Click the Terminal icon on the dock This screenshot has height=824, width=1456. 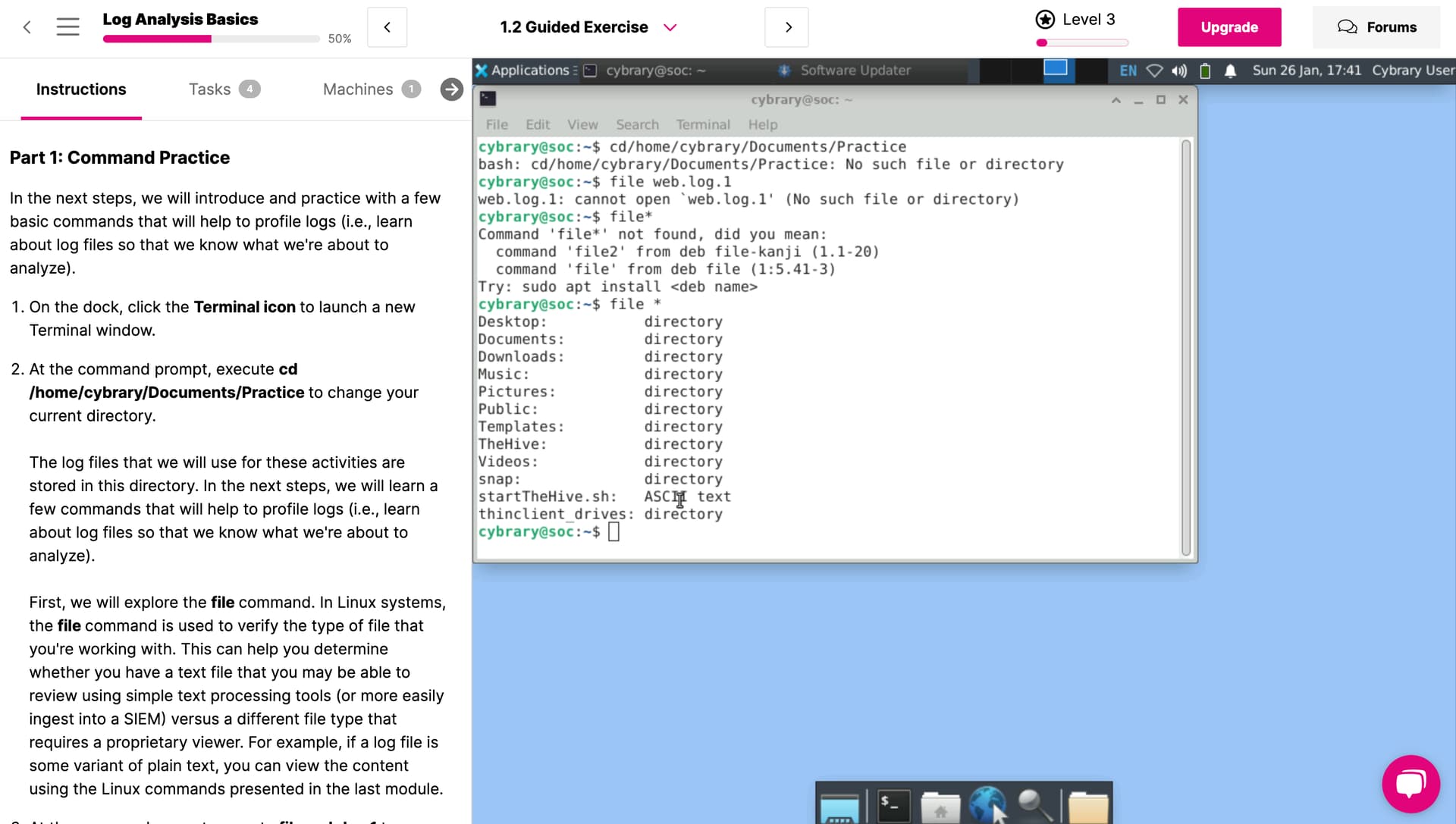tap(893, 807)
